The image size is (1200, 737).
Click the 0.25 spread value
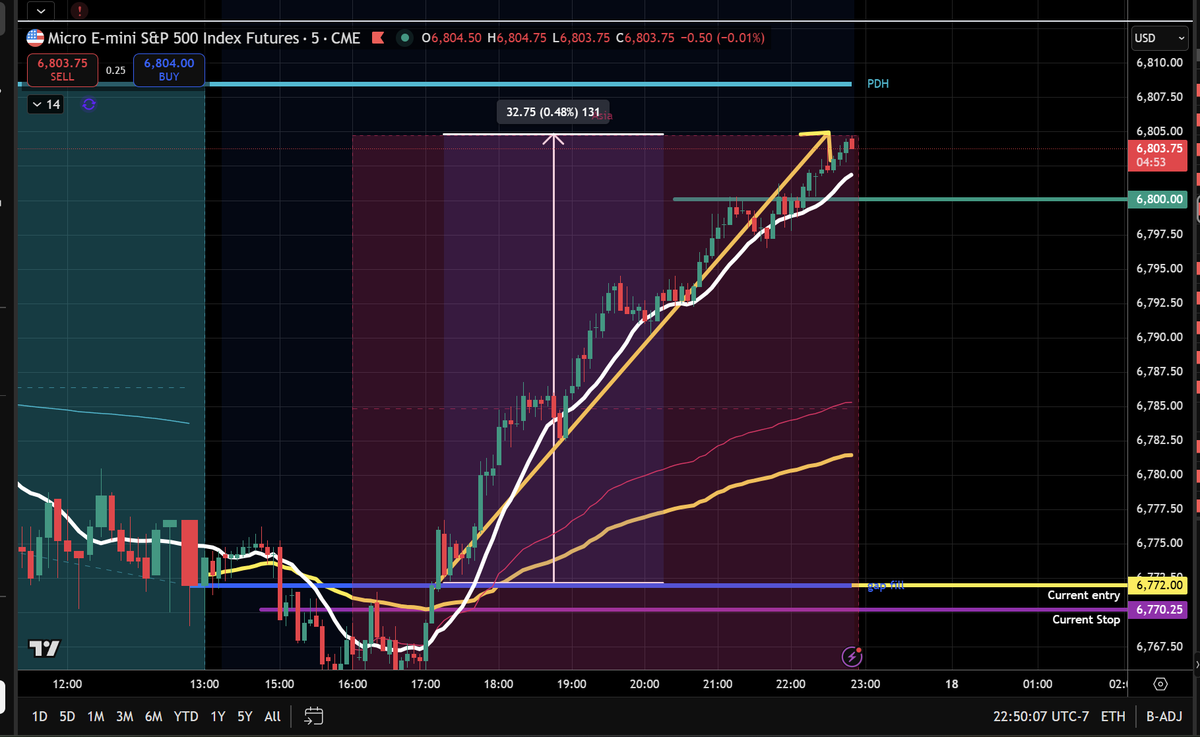coord(116,70)
